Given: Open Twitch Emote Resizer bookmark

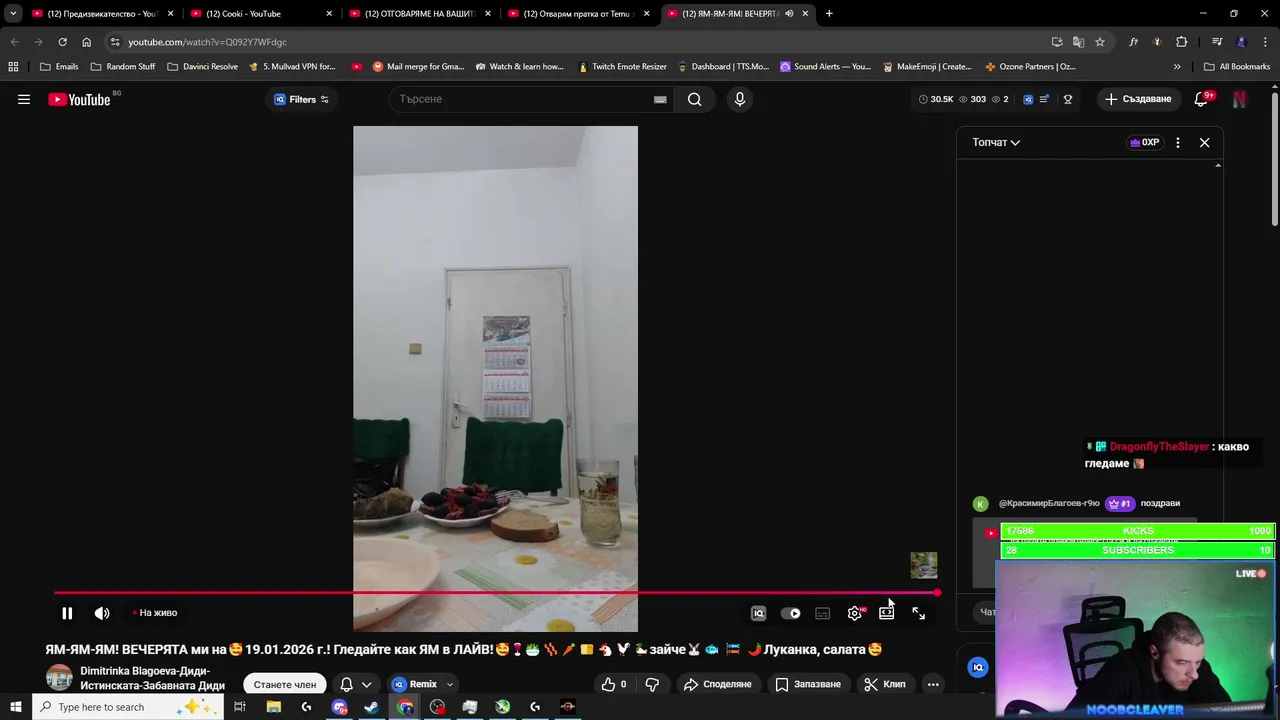Looking at the screenshot, I should click(622, 67).
